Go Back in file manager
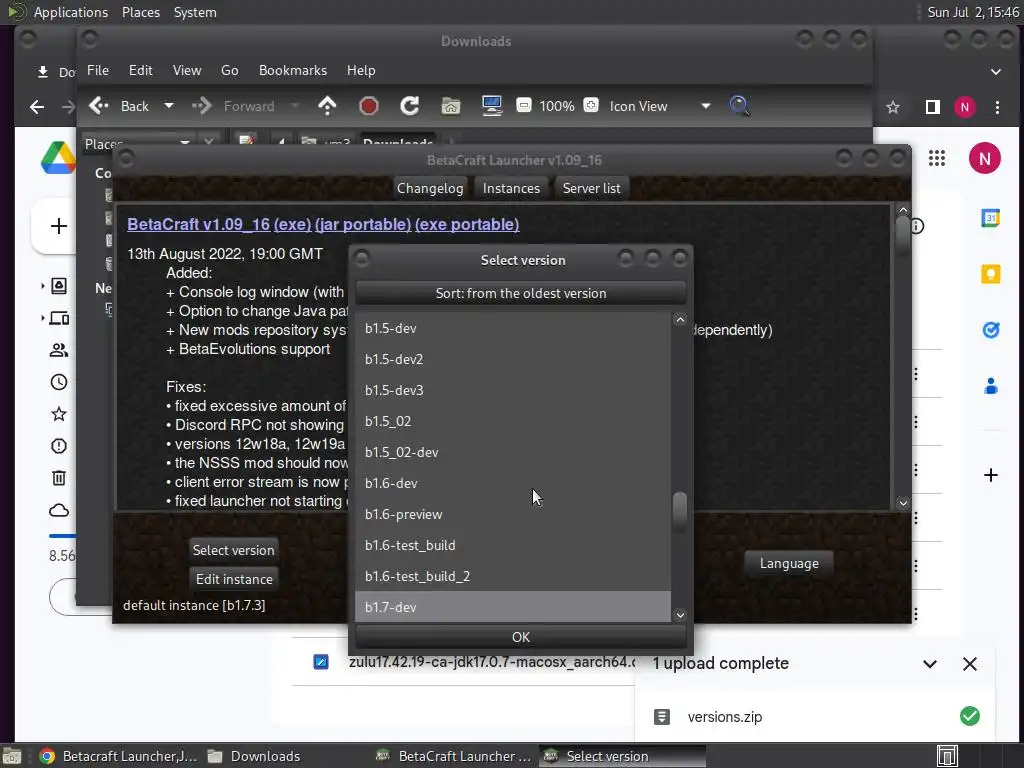Image resolution: width=1024 pixels, height=768 pixels. click(x=120, y=106)
